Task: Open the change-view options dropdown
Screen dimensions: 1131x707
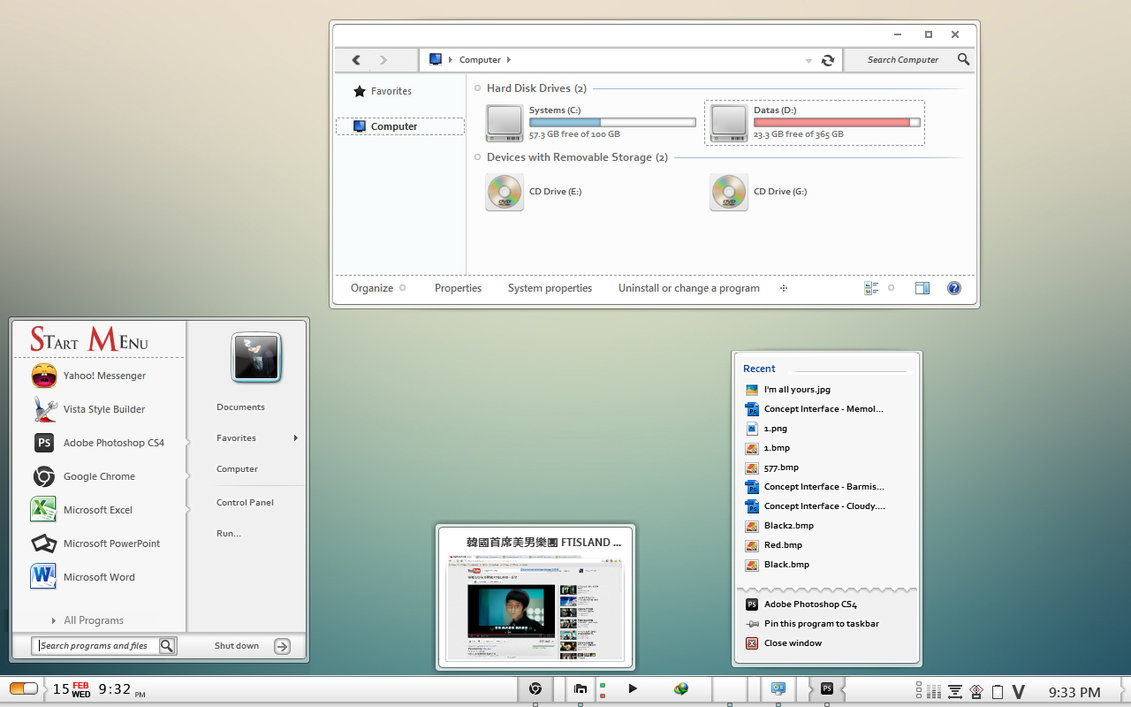Action: 891,288
